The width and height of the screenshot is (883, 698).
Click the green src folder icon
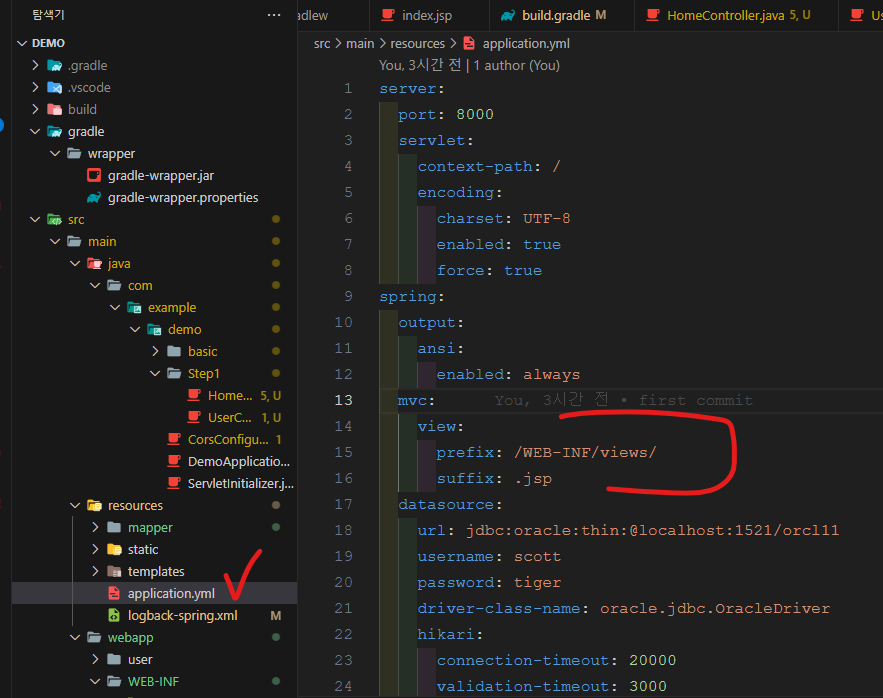tap(55, 219)
